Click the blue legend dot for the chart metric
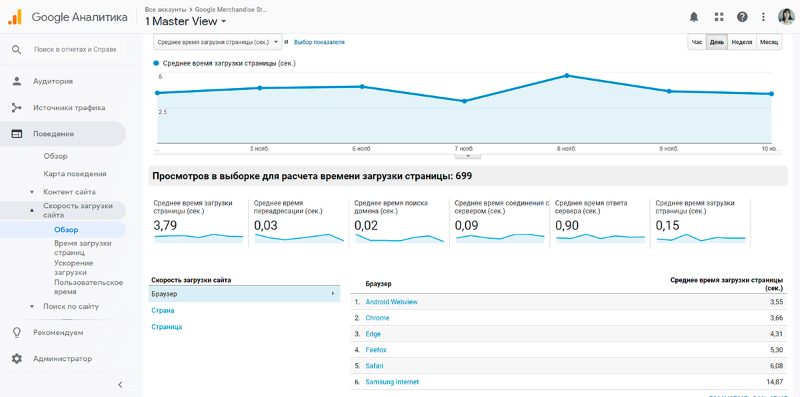Viewport: 800px width, 397px height. click(x=156, y=64)
